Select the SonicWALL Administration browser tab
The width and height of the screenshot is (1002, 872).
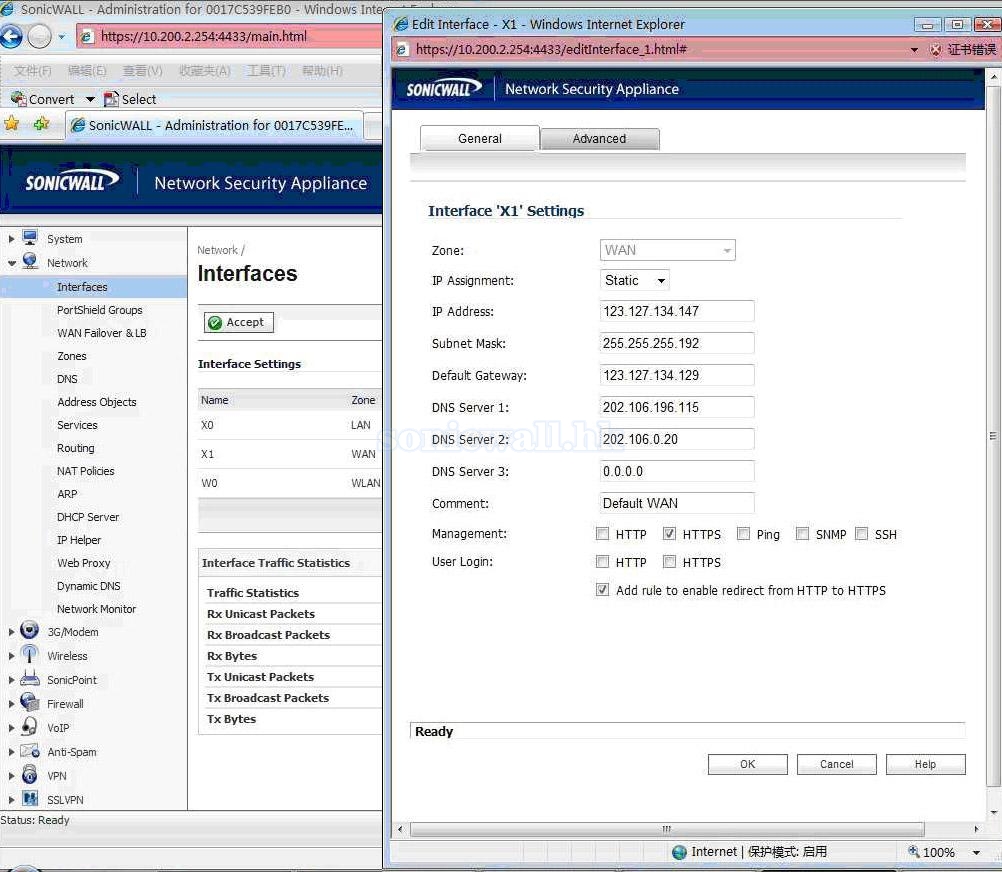[x=214, y=125]
